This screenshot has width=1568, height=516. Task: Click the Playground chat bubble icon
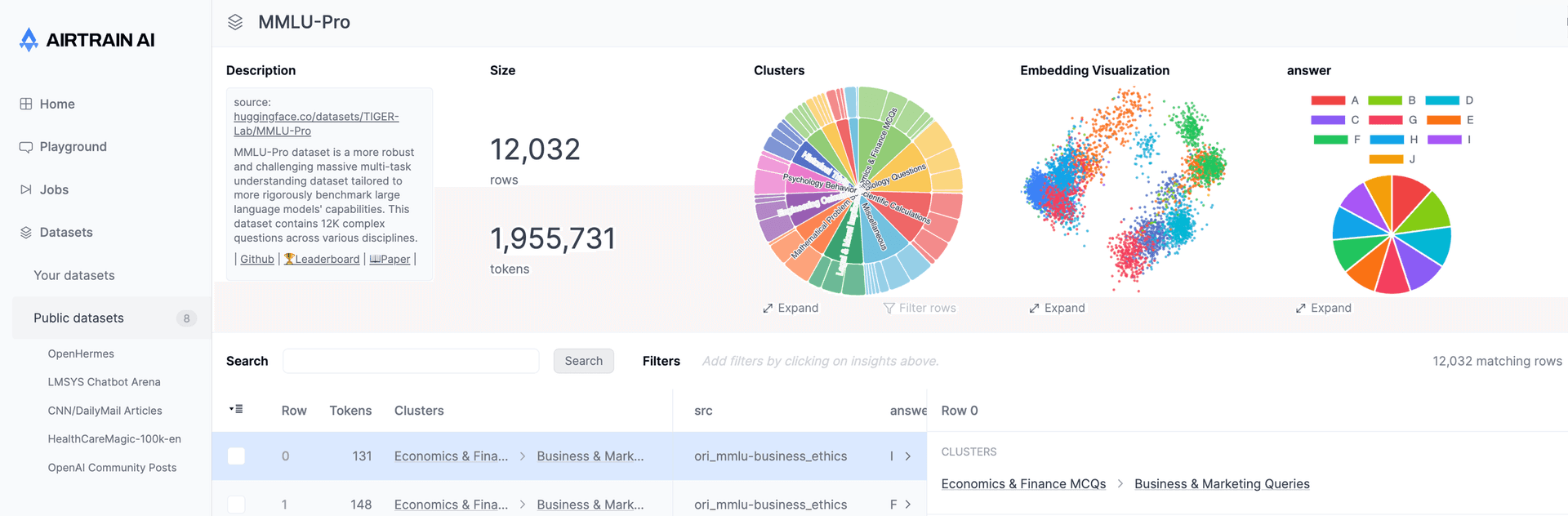pos(26,147)
